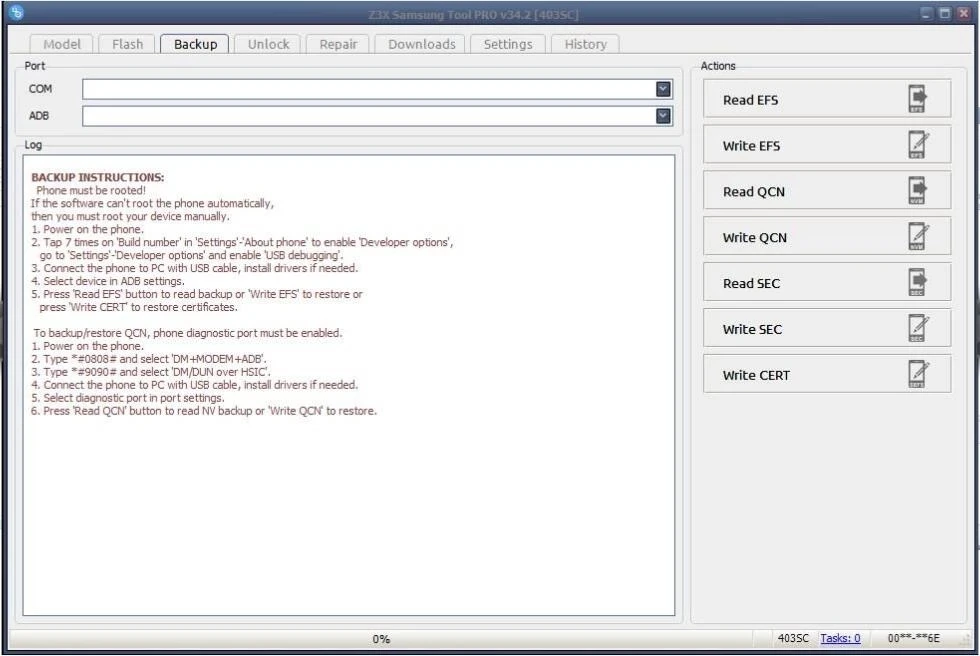Click the Write EFS button label
This screenshot has height=656, width=980.
click(x=751, y=146)
